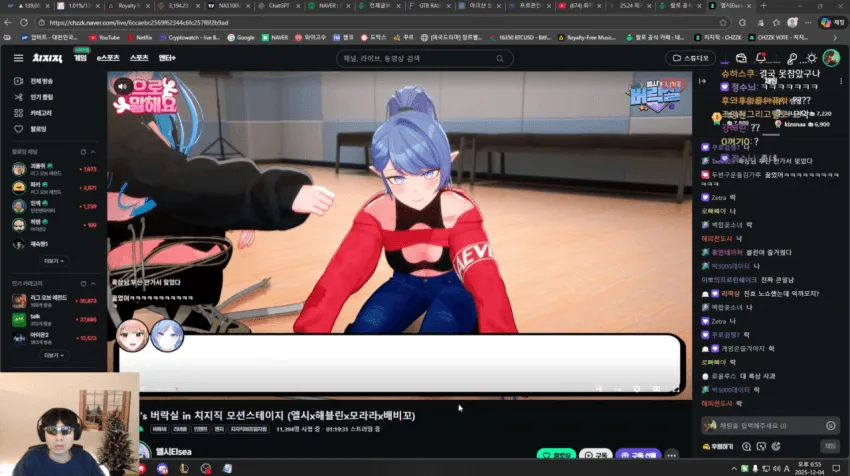This screenshot has width=850, height=476.
Task: Open the Netflix bookmark
Action: (140, 37)
